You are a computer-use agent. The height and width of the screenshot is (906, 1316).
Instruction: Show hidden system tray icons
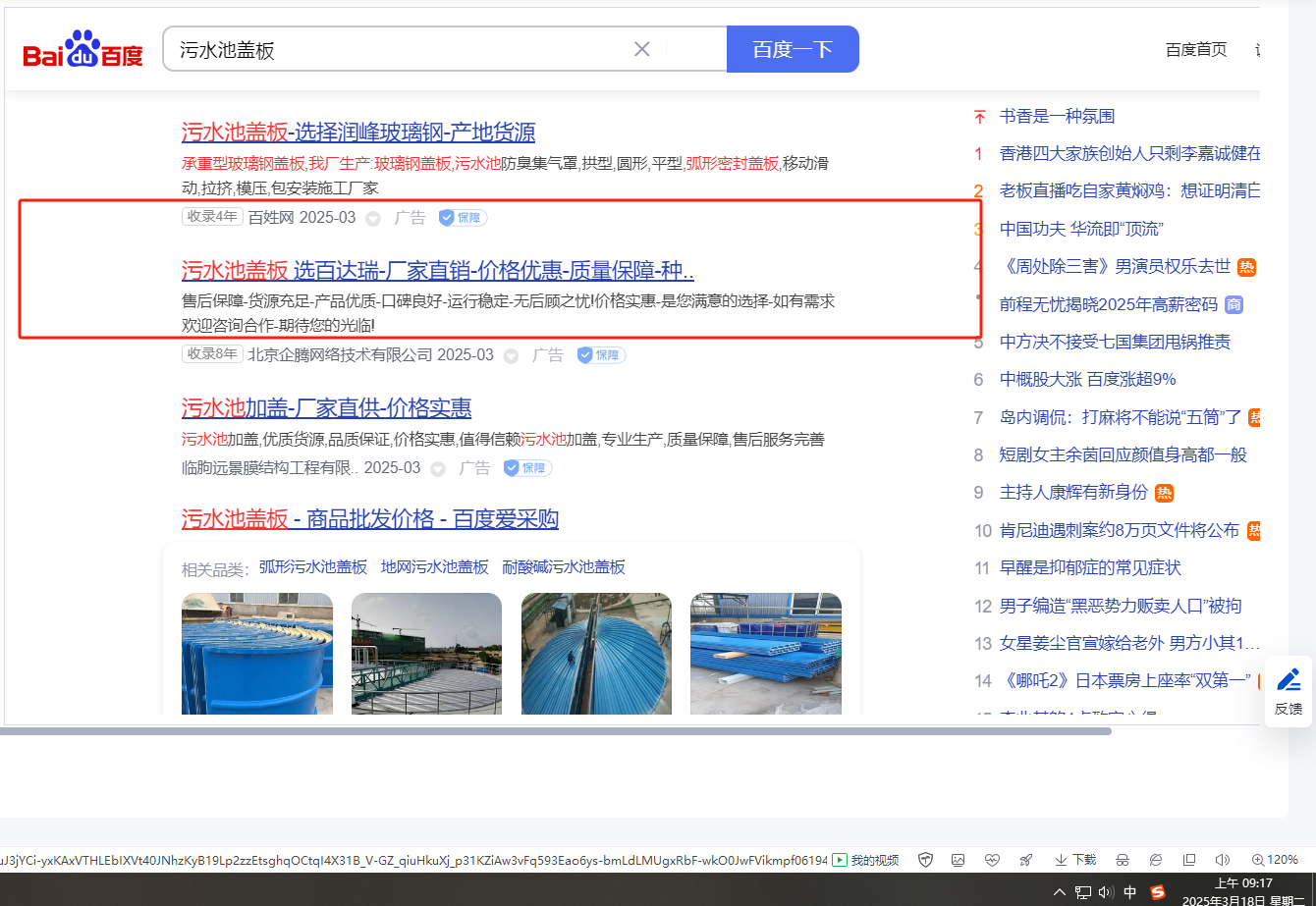point(1059,892)
